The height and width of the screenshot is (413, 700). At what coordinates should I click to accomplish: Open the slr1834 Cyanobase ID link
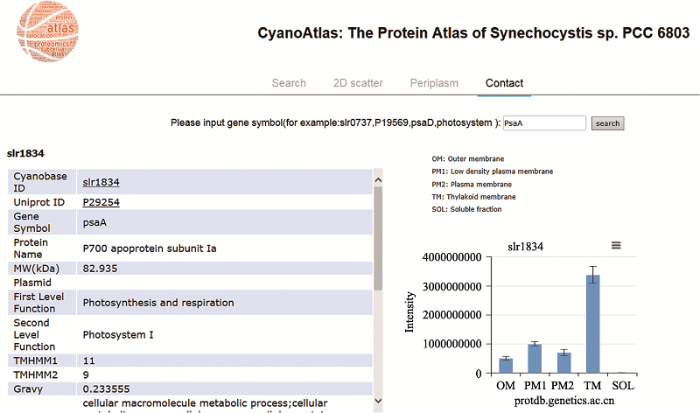pos(101,182)
